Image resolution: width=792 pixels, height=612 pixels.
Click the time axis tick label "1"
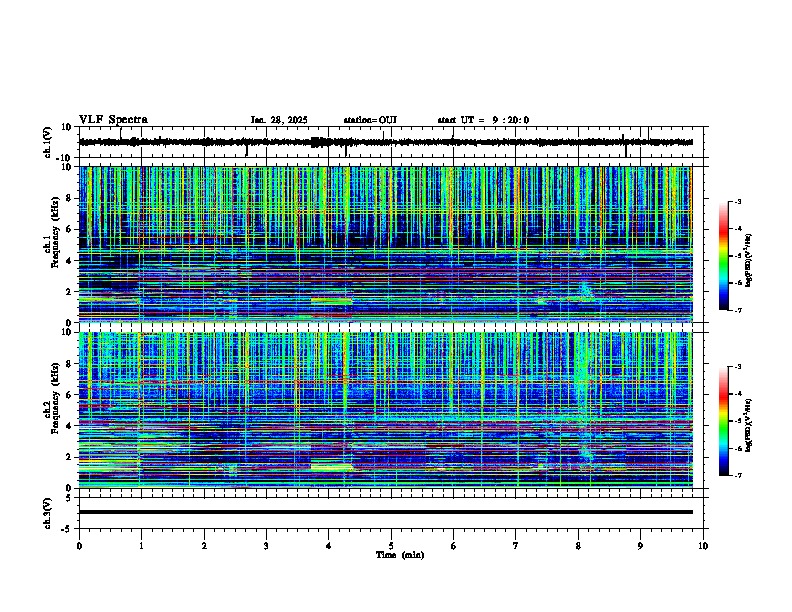[141, 546]
